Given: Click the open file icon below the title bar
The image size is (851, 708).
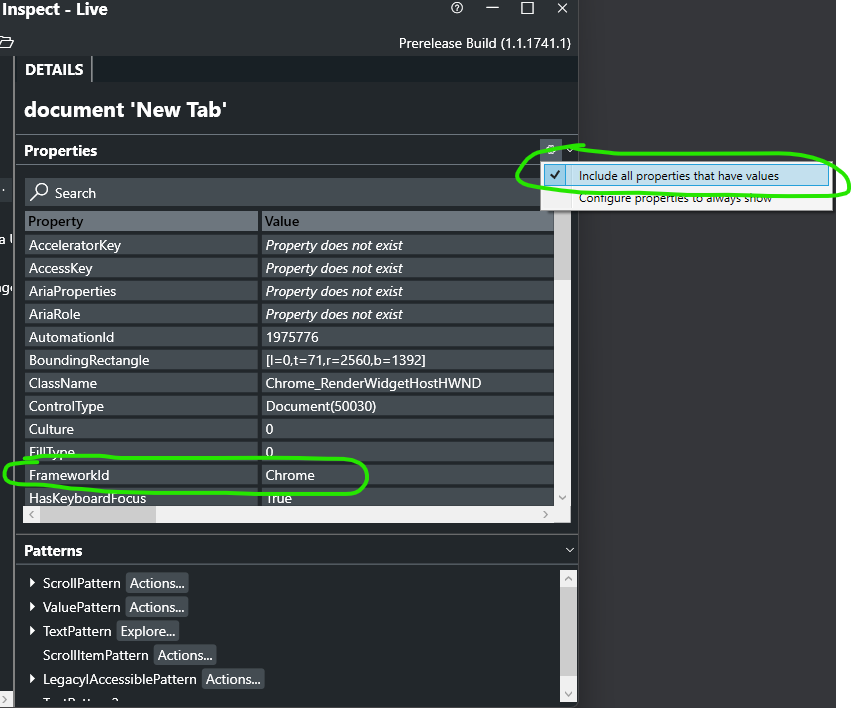Looking at the screenshot, I should pyautogui.click(x=8, y=40).
